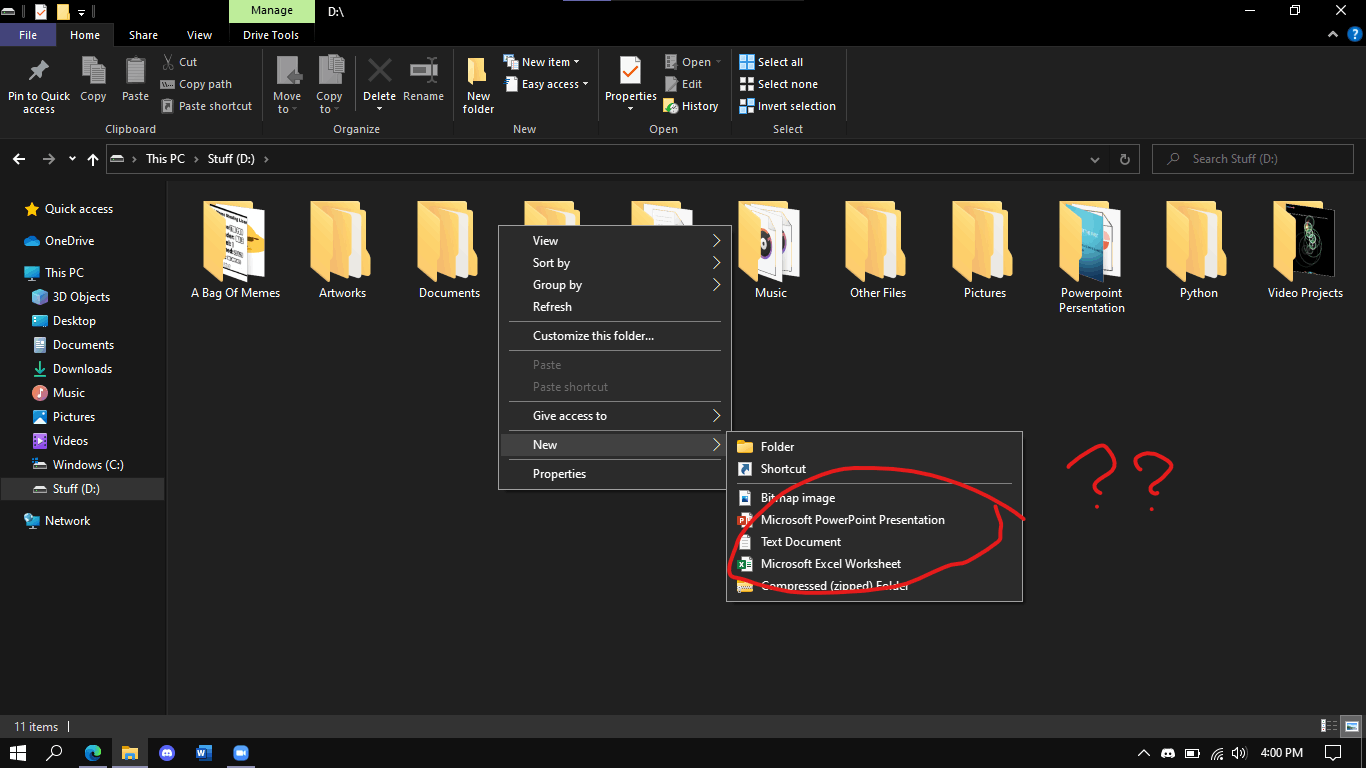
Task: Select Quick access in sidebar
Action: [x=79, y=209]
